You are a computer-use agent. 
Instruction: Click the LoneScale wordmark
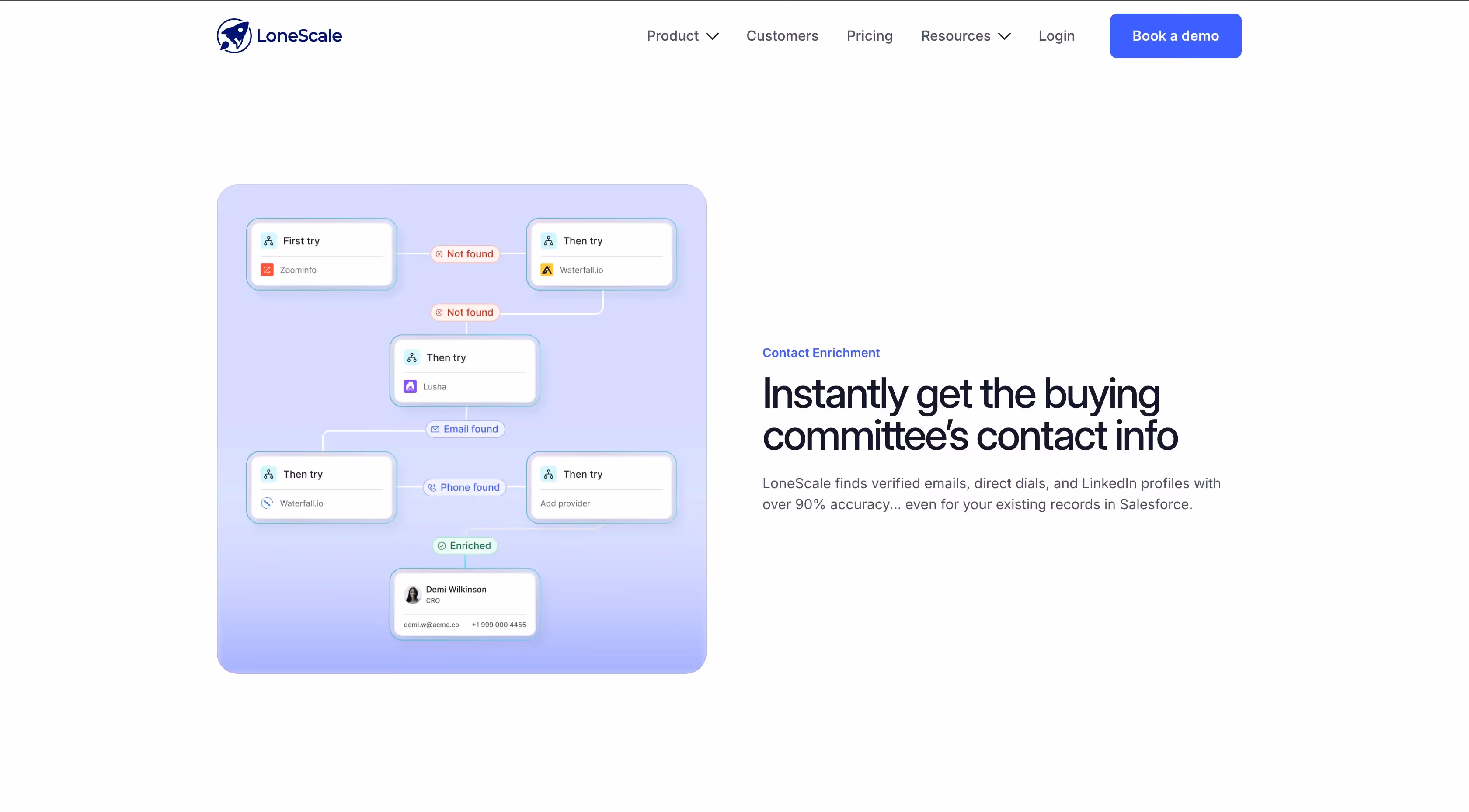299,36
